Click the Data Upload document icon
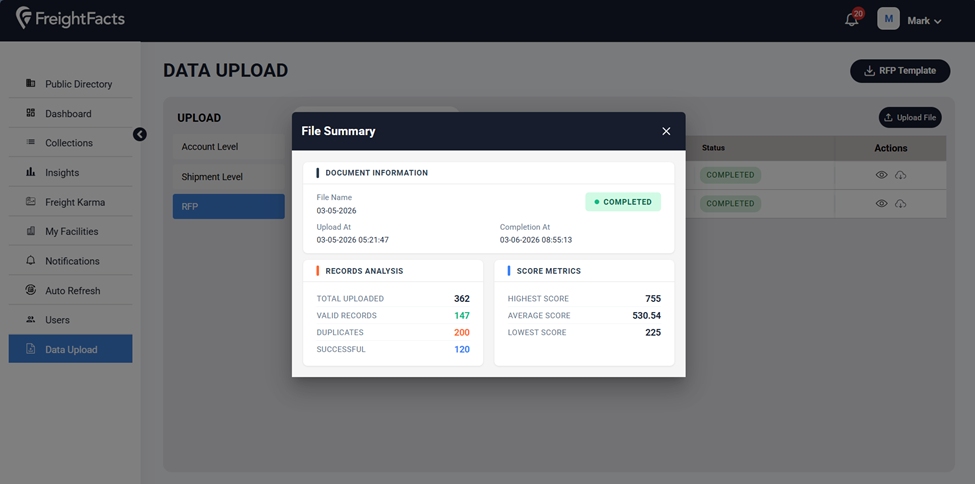 [30, 348]
